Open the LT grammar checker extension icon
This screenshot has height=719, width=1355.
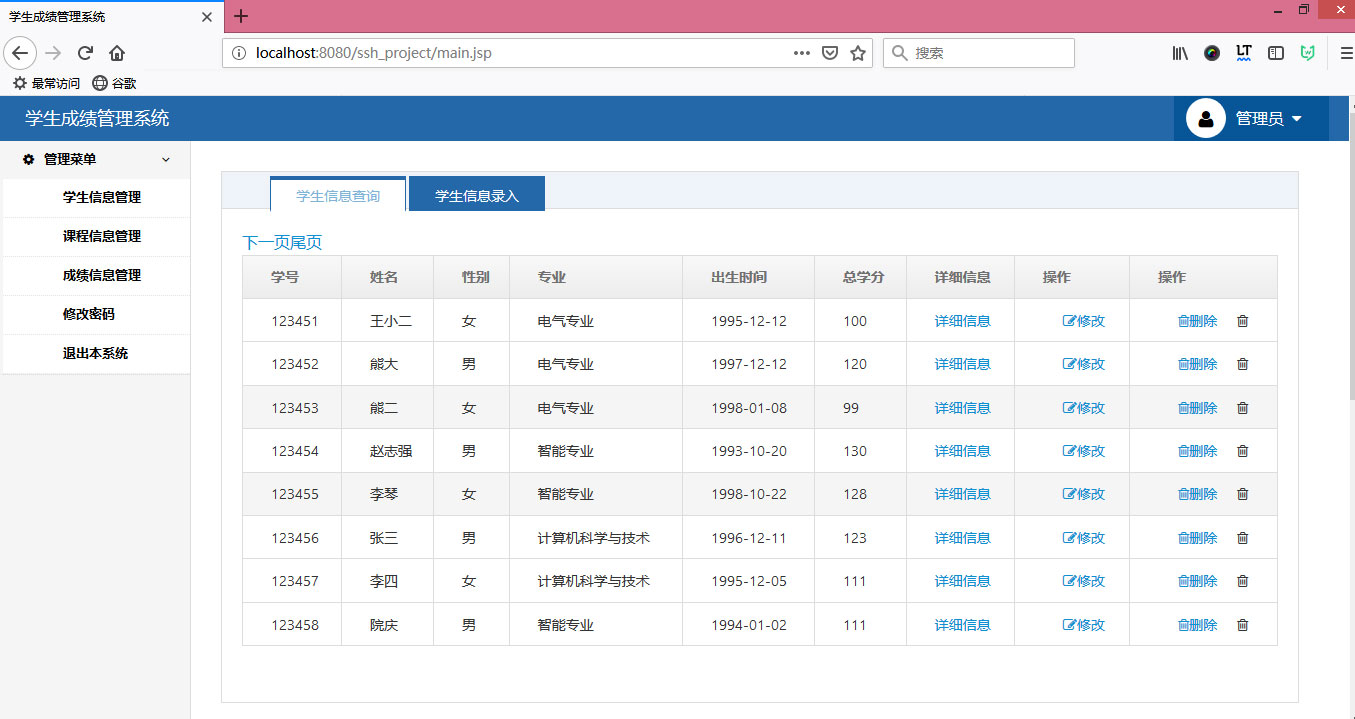[x=1243, y=53]
